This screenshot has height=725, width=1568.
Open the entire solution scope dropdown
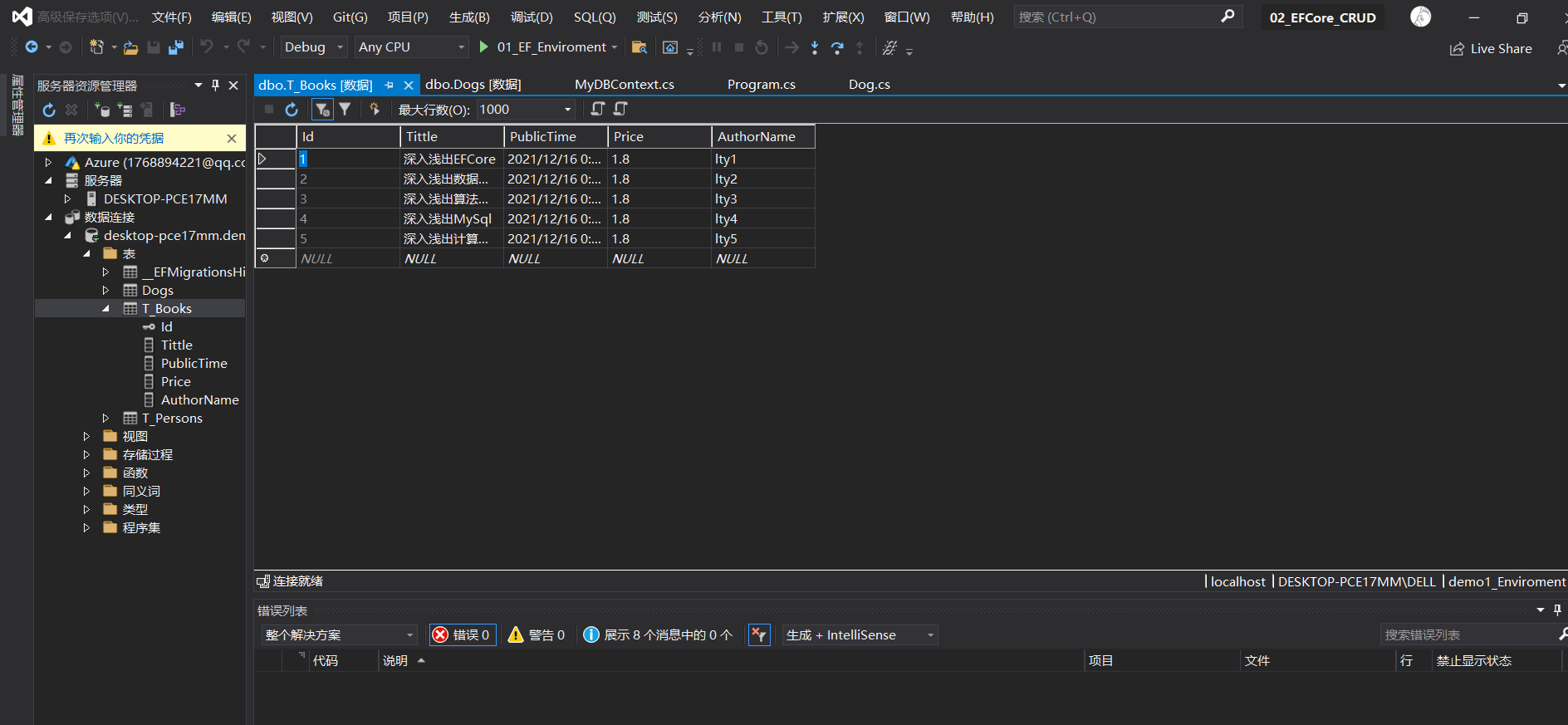point(339,634)
